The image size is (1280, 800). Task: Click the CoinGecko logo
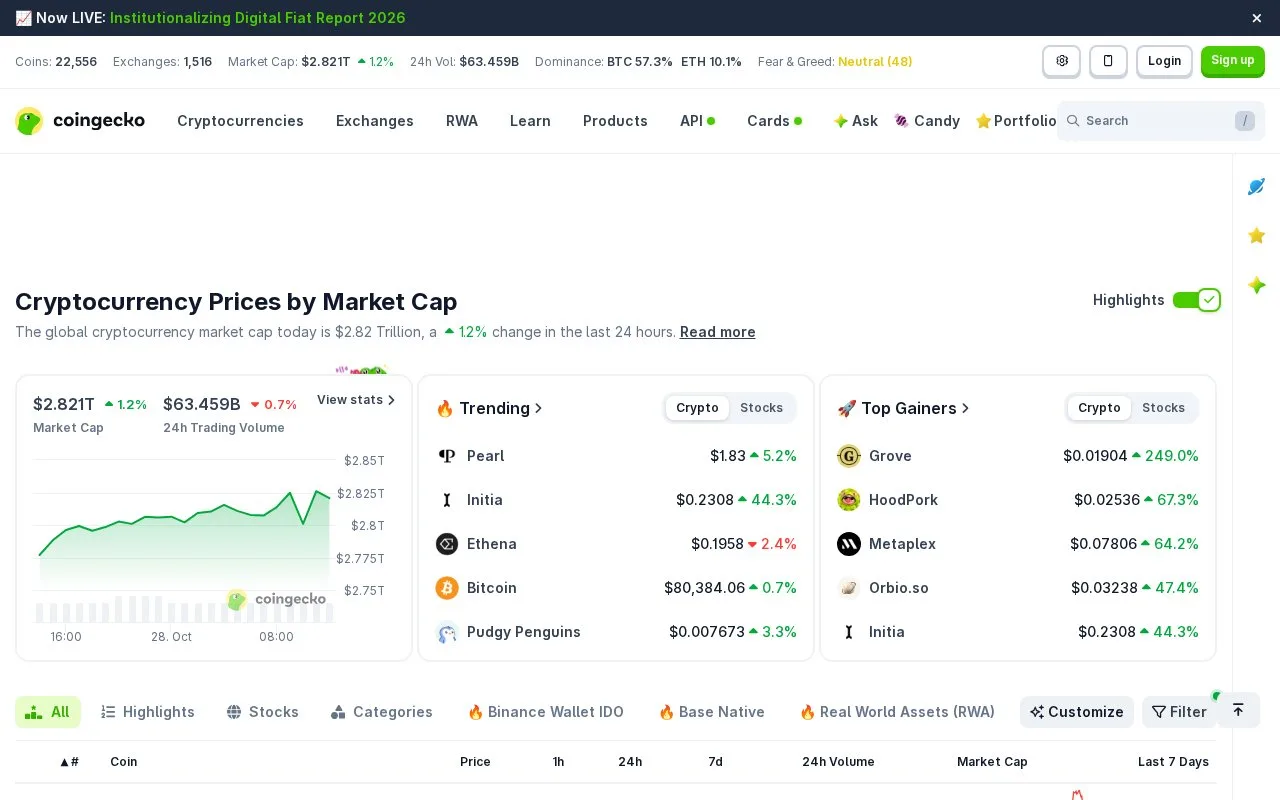(x=80, y=121)
